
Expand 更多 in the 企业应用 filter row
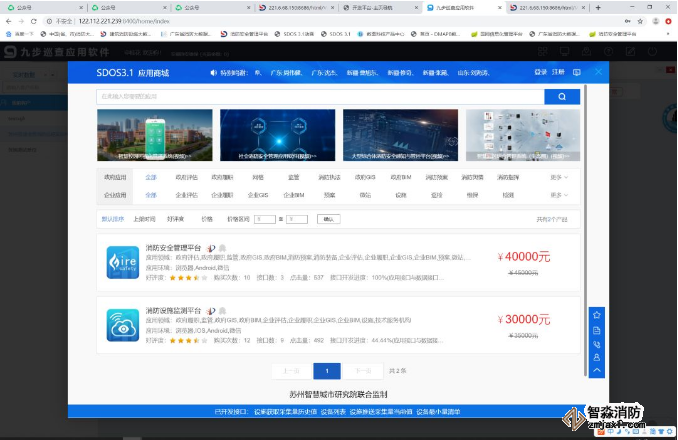pyautogui.click(x=558, y=195)
